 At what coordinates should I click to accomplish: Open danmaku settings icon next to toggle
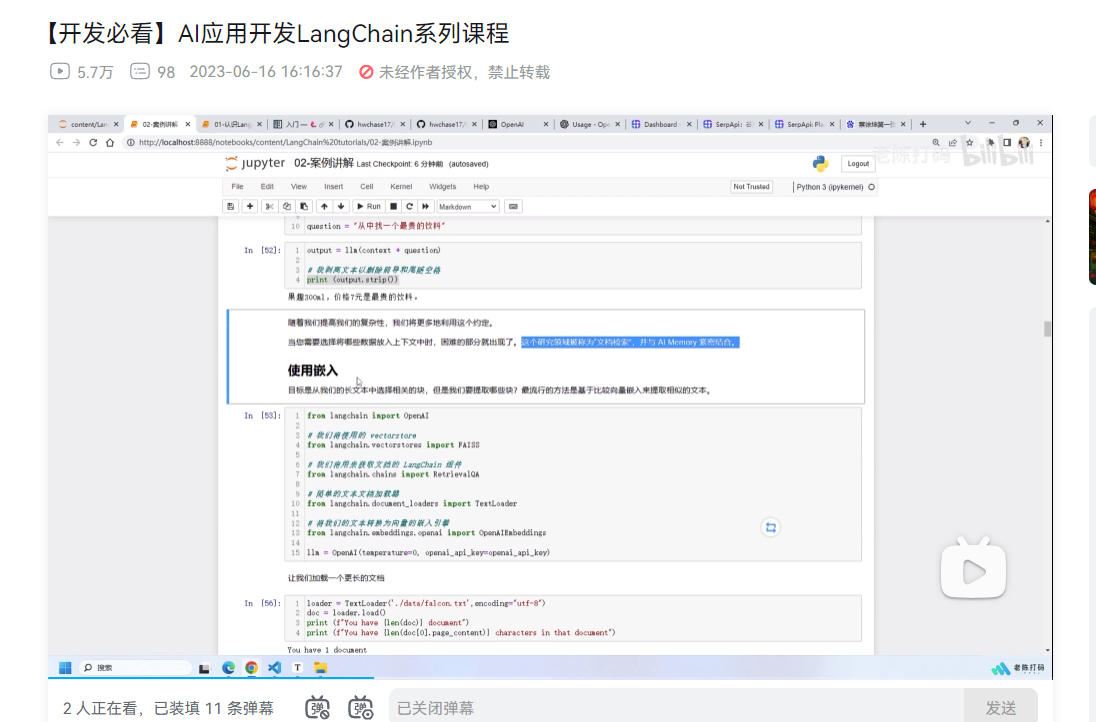coord(361,708)
